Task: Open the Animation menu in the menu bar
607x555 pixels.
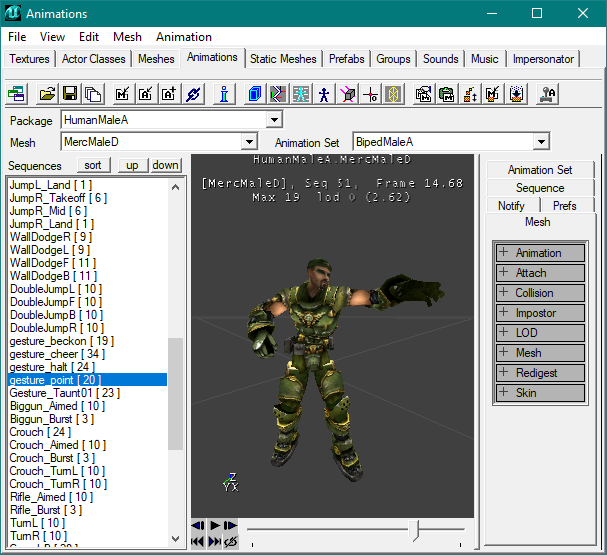Action: [184, 37]
